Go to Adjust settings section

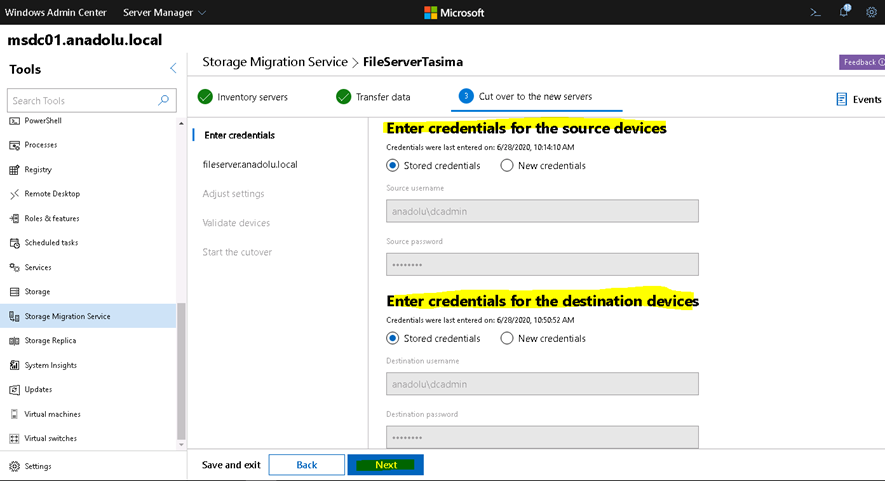click(x=233, y=194)
